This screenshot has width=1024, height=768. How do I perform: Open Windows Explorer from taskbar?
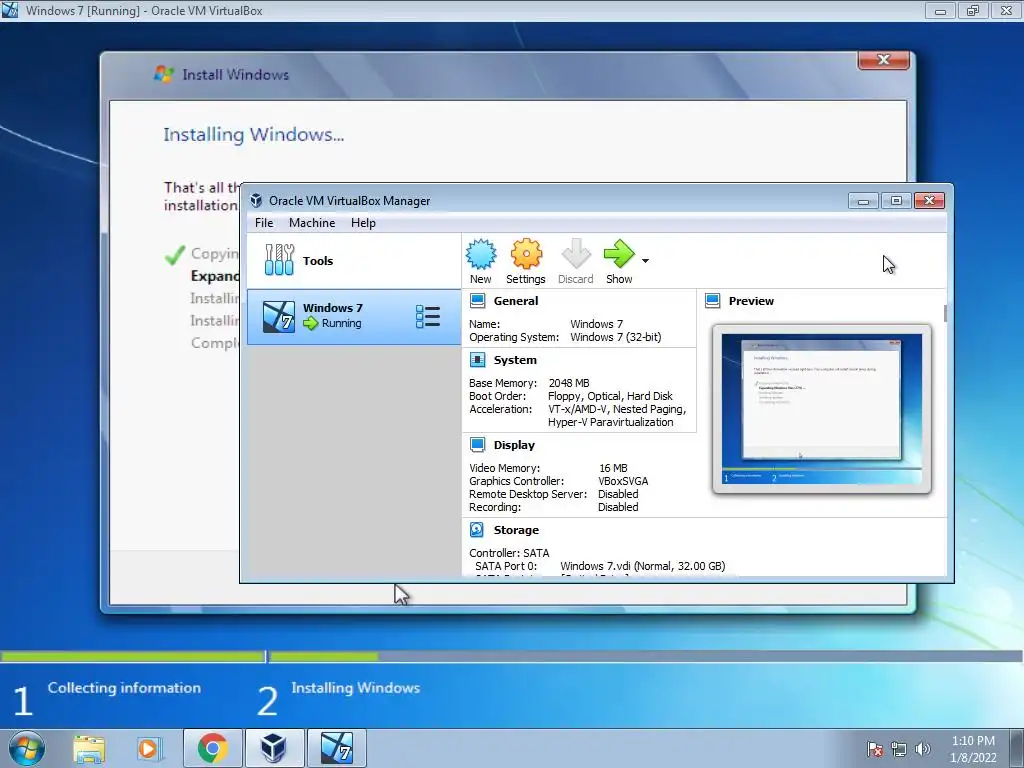(89, 748)
